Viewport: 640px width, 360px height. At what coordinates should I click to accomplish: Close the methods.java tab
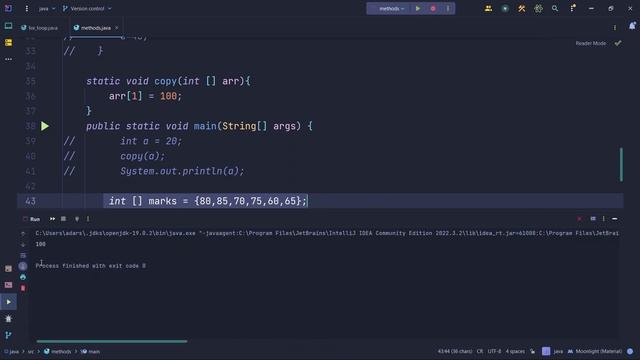pos(116,28)
